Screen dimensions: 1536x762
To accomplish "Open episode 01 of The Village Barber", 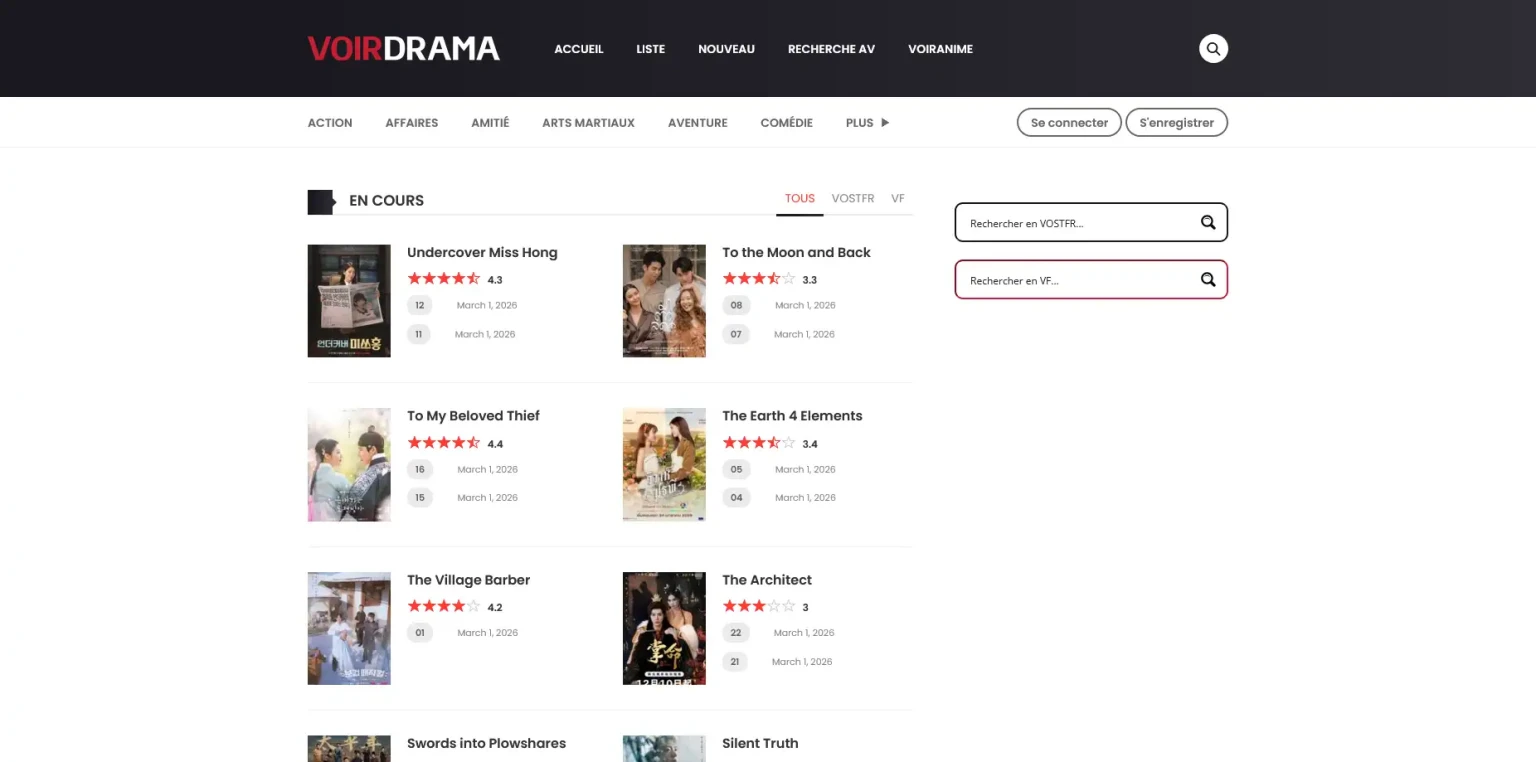I will point(420,633).
